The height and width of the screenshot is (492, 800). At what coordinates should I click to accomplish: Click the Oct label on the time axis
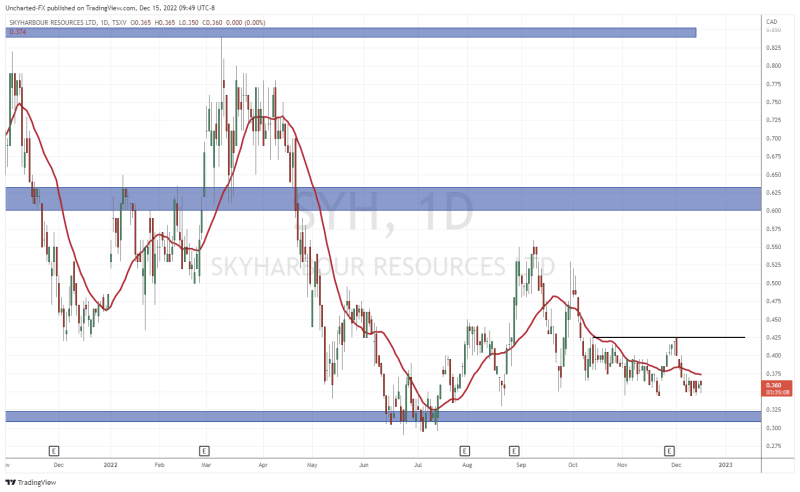click(572, 465)
